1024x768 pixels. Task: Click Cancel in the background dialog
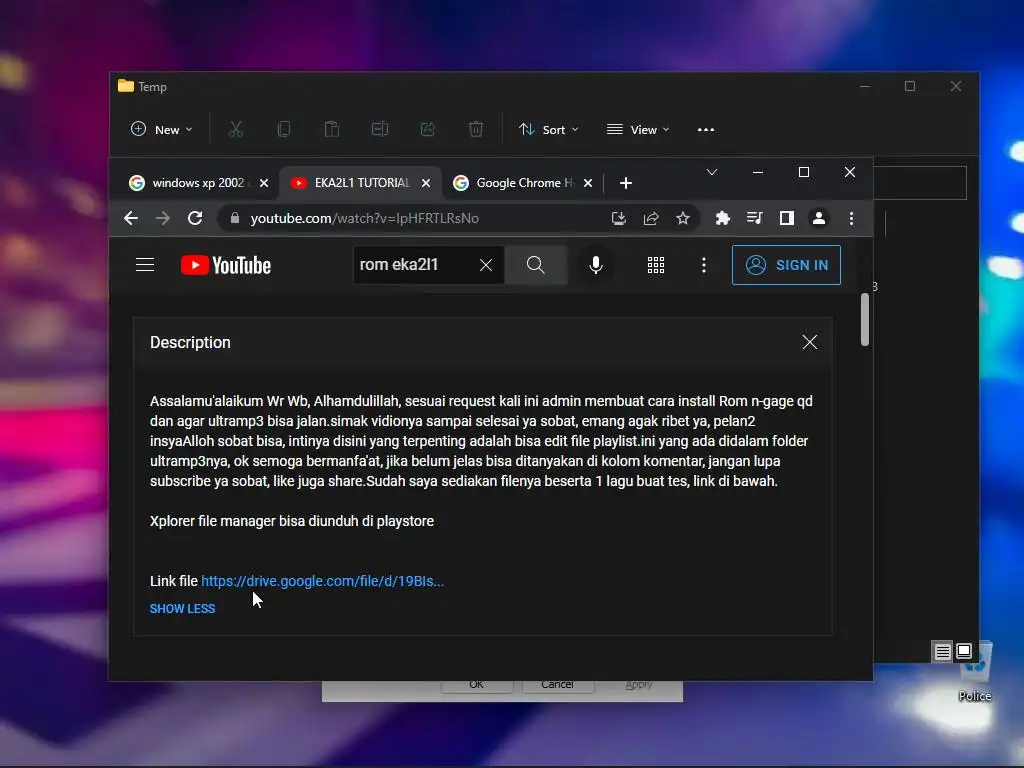pyautogui.click(x=557, y=685)
